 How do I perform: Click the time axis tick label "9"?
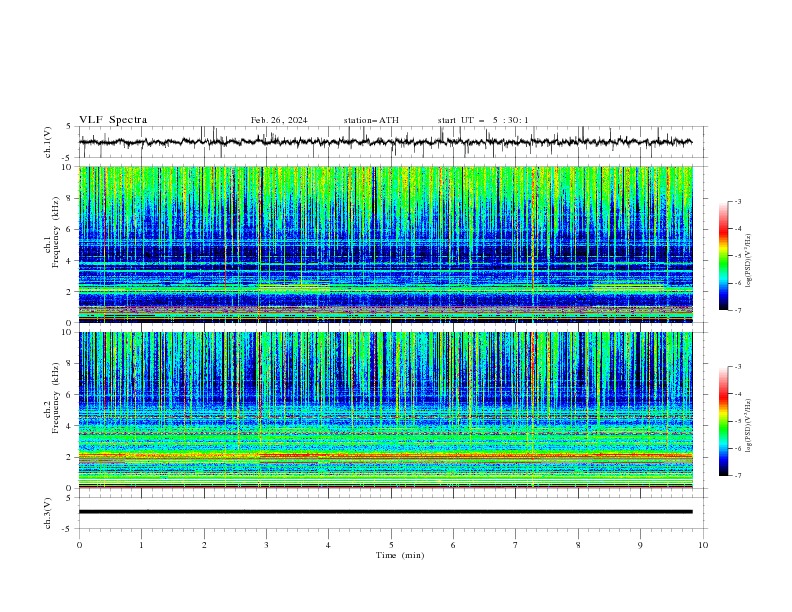pyautogui.click(x=640, y=545)
